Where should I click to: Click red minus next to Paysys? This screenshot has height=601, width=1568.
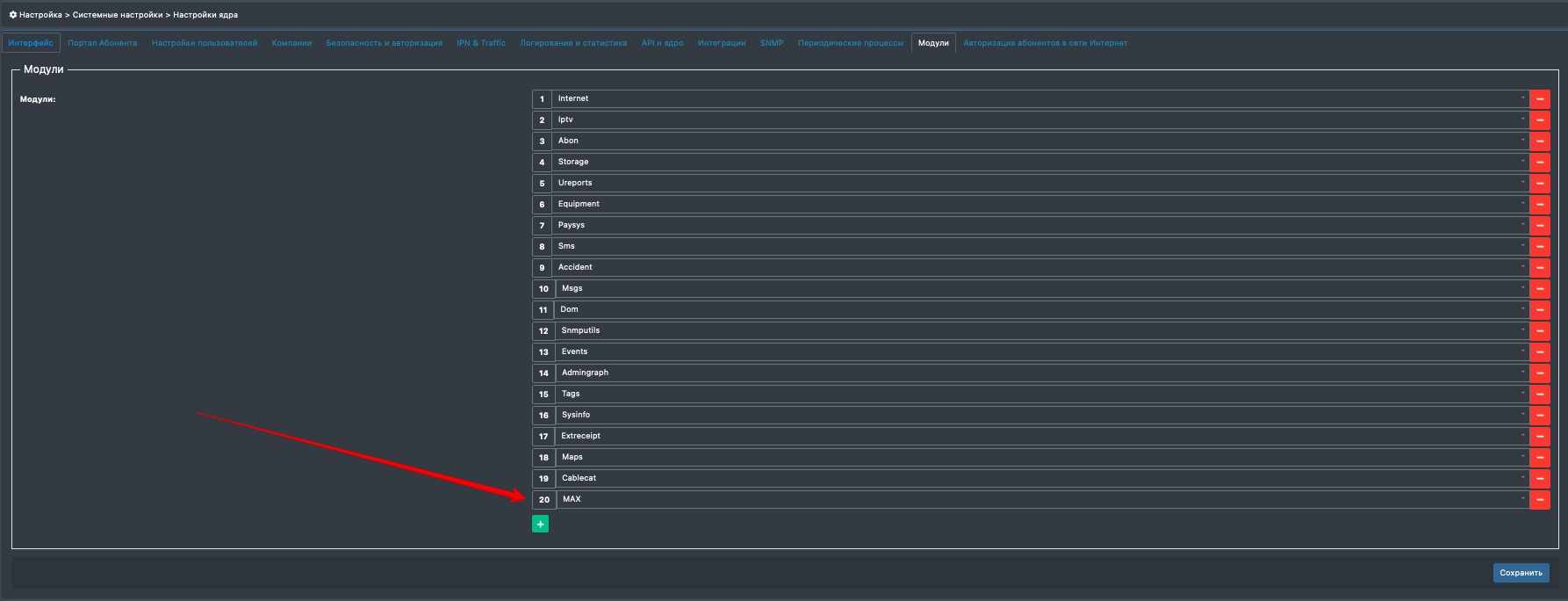coord(1539,226)
